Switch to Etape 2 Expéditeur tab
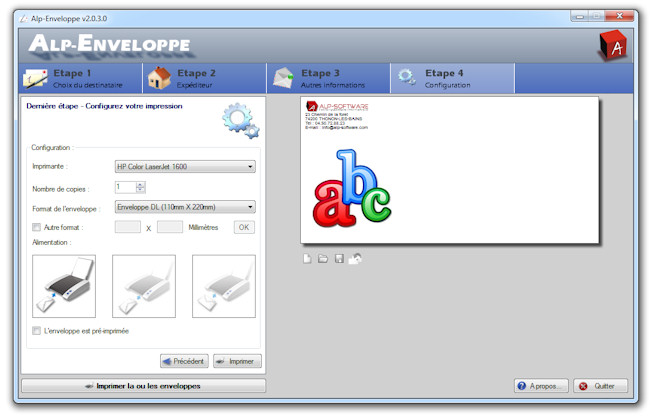 [205, 78]
